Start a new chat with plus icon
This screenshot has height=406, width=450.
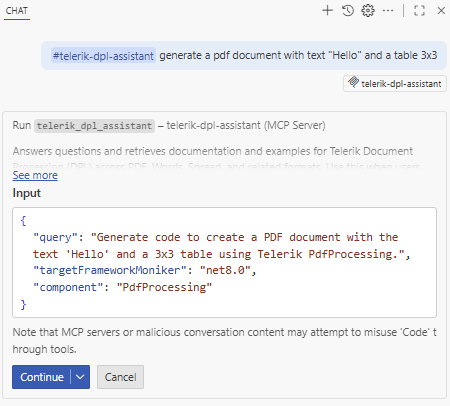point(327,11)
